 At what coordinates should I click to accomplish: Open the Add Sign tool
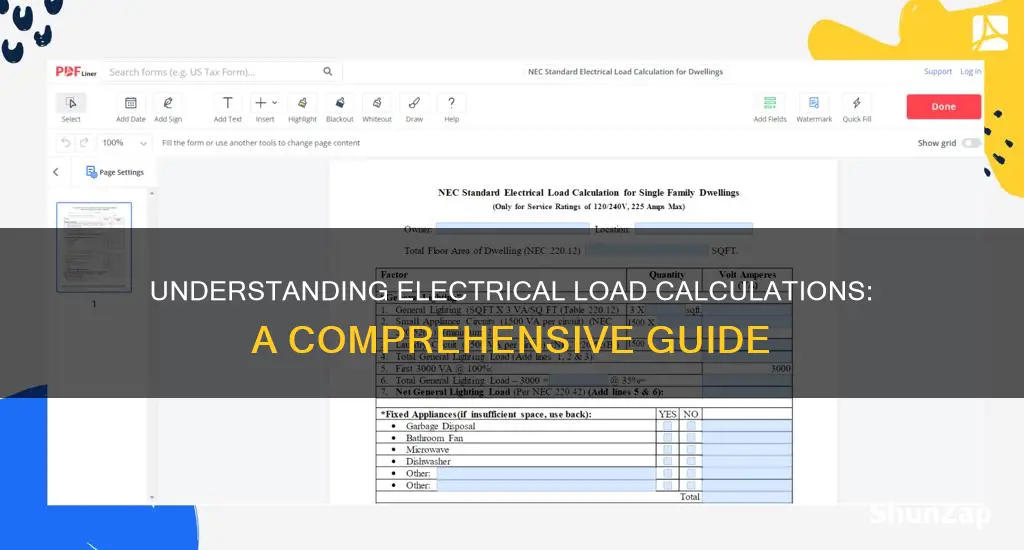pos(168,108)
